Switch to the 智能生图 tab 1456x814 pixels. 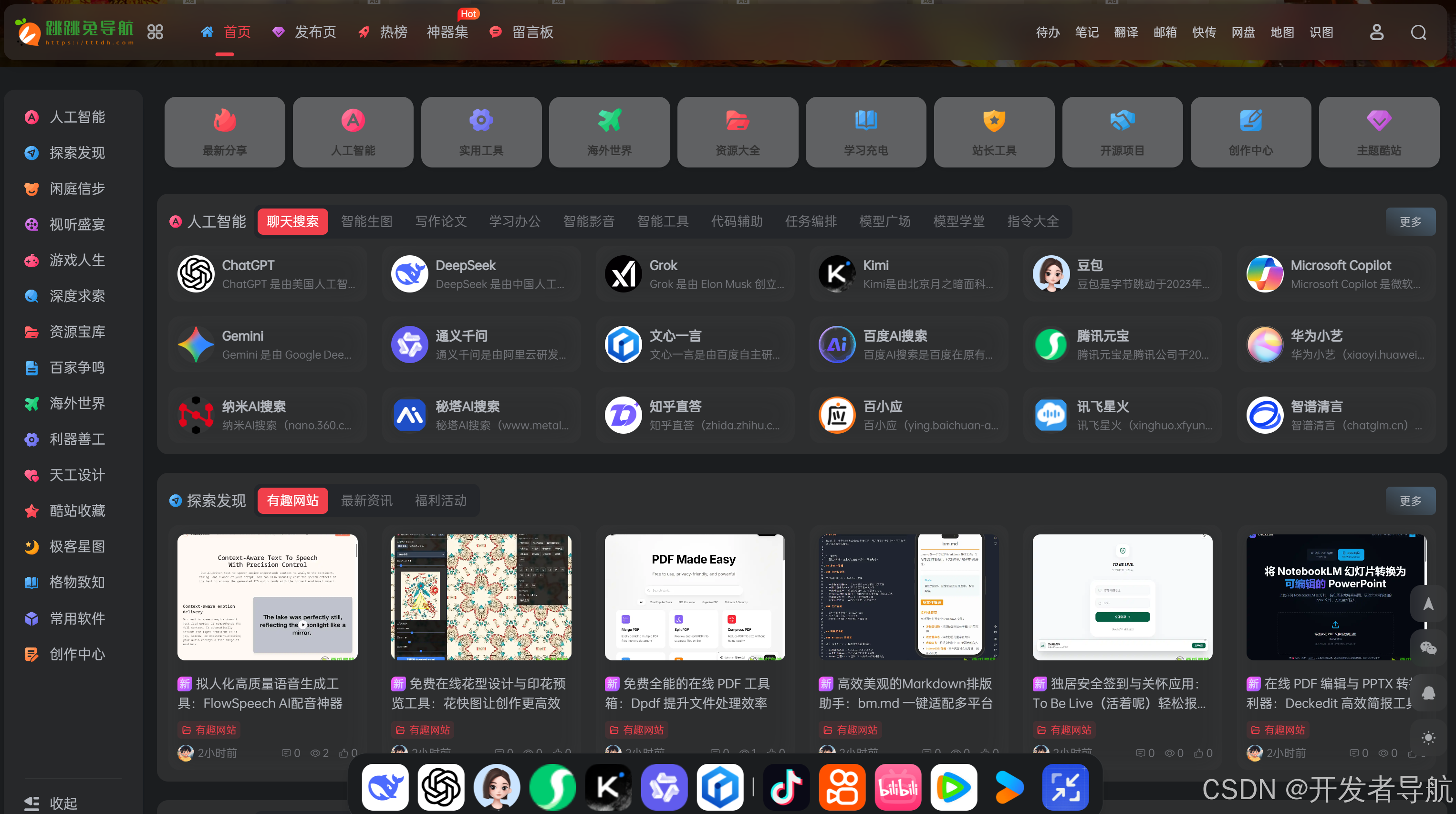tap(366, 221)
